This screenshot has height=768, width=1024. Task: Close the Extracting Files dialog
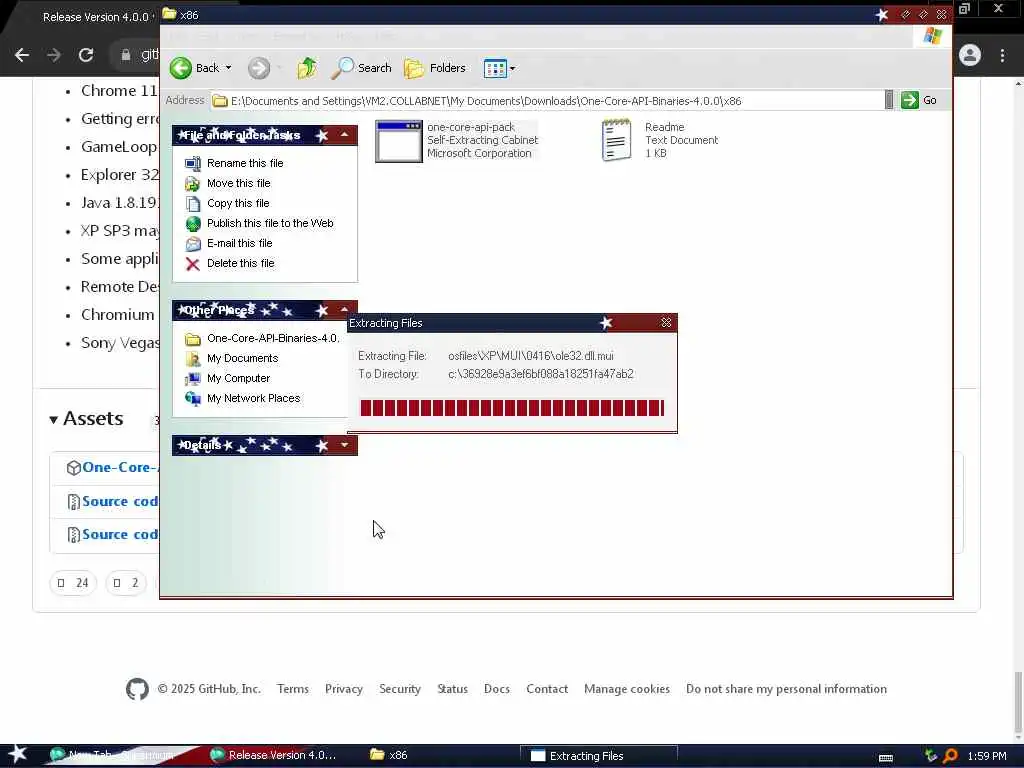click(x=666, y=323)
